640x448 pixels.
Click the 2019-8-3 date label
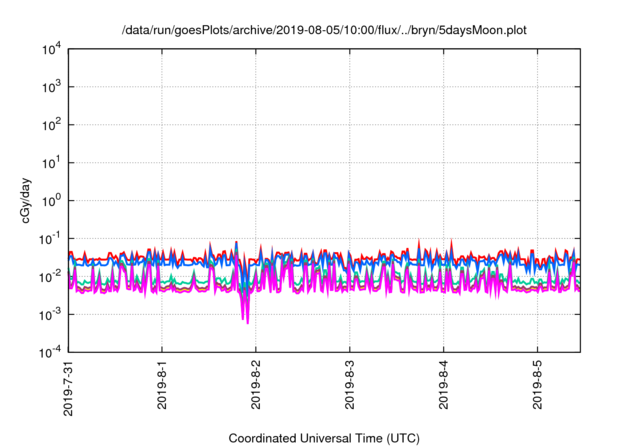(x=350, y=385)
